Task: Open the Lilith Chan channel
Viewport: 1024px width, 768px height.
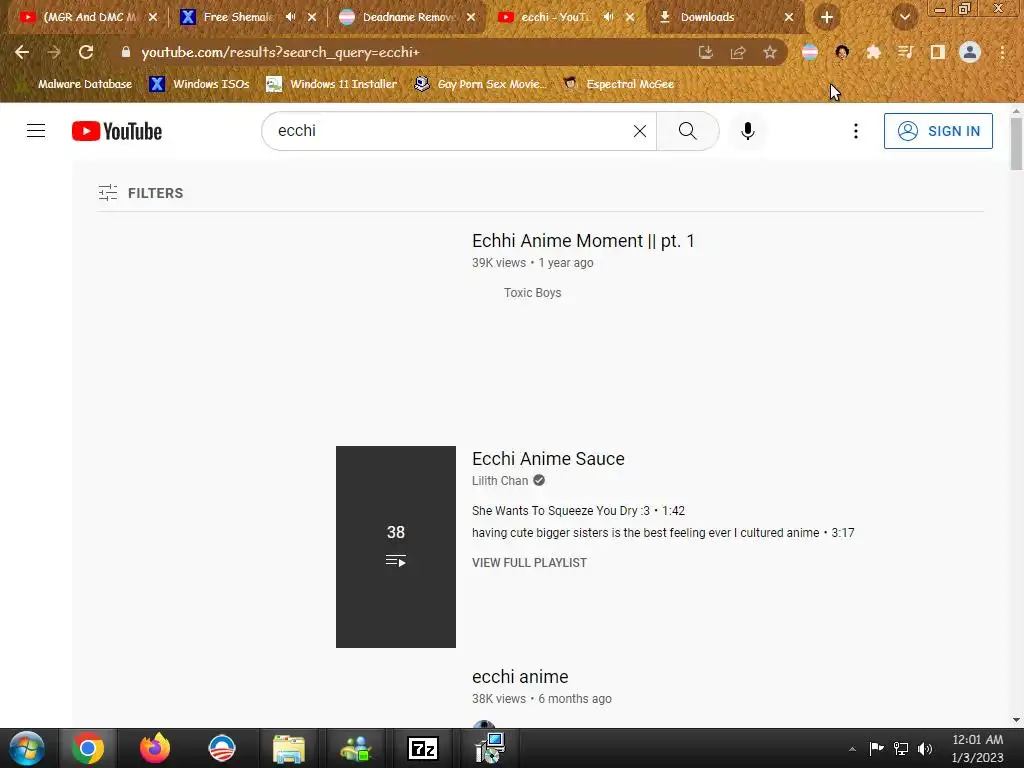Action: [x=500, y=481]
